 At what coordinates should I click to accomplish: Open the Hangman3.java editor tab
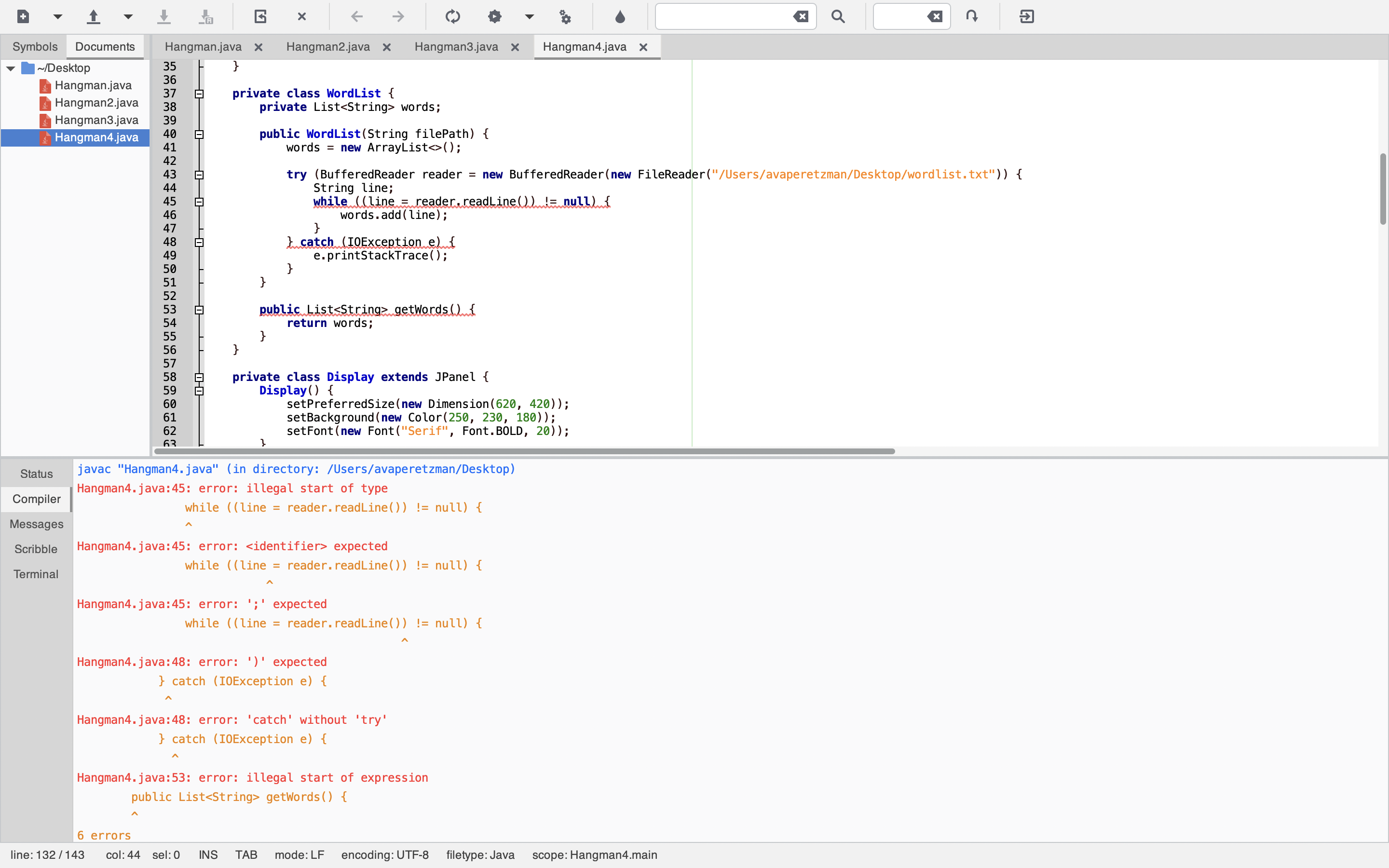tap(456, 46)
